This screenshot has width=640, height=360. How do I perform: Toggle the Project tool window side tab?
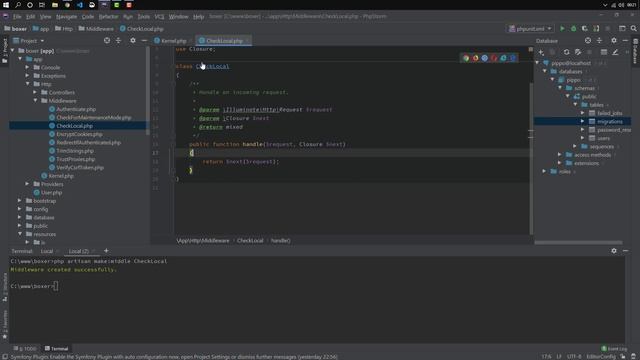[4, 51]
